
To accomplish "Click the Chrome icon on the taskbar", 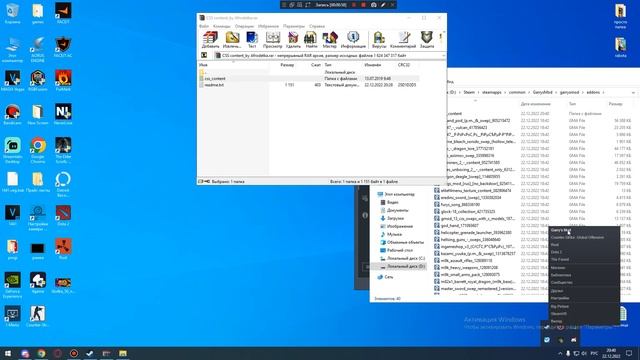I will 41,353.
